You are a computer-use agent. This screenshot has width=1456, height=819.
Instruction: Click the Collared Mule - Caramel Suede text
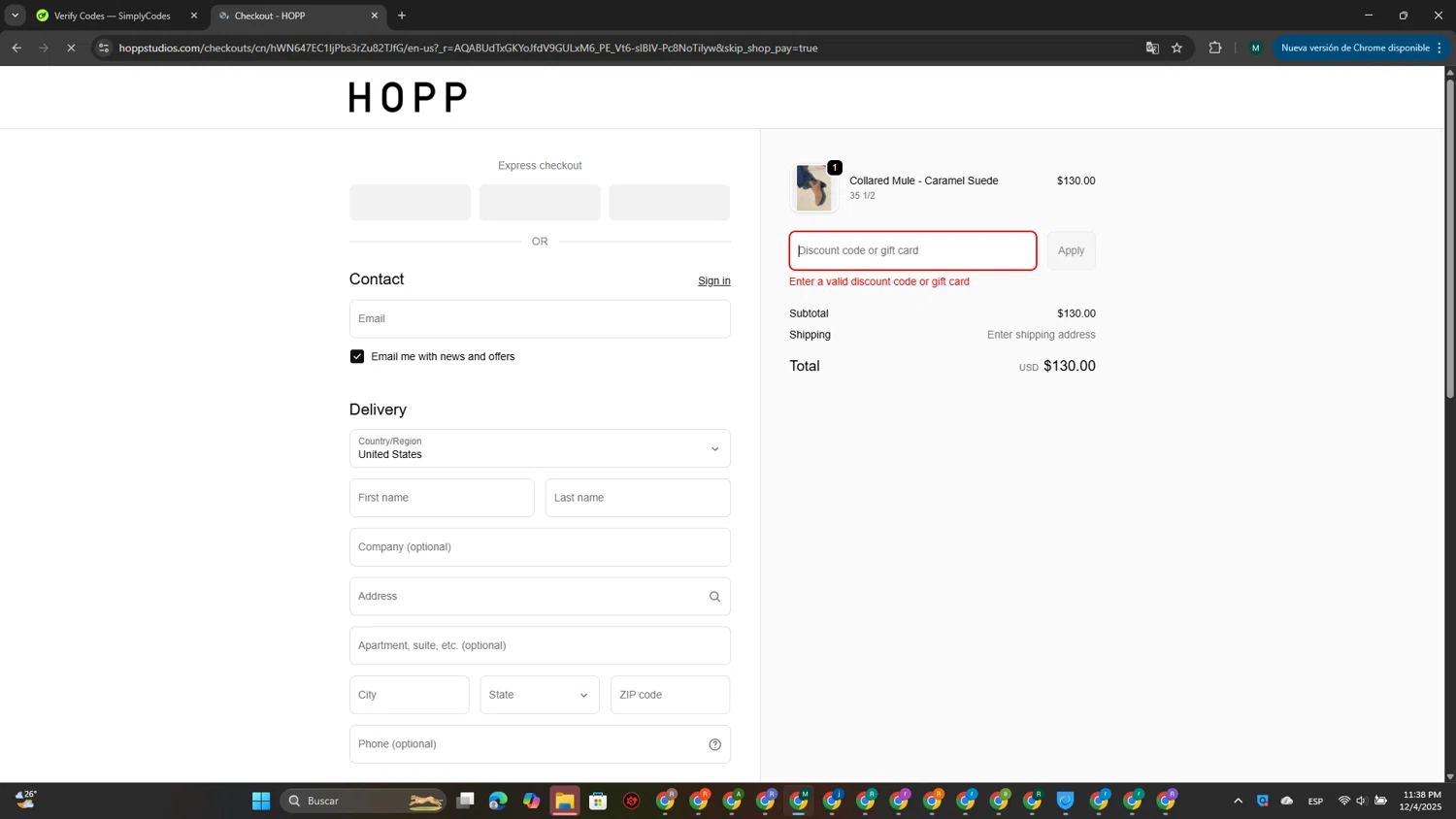pyautogui.click(x=923, y=180)
